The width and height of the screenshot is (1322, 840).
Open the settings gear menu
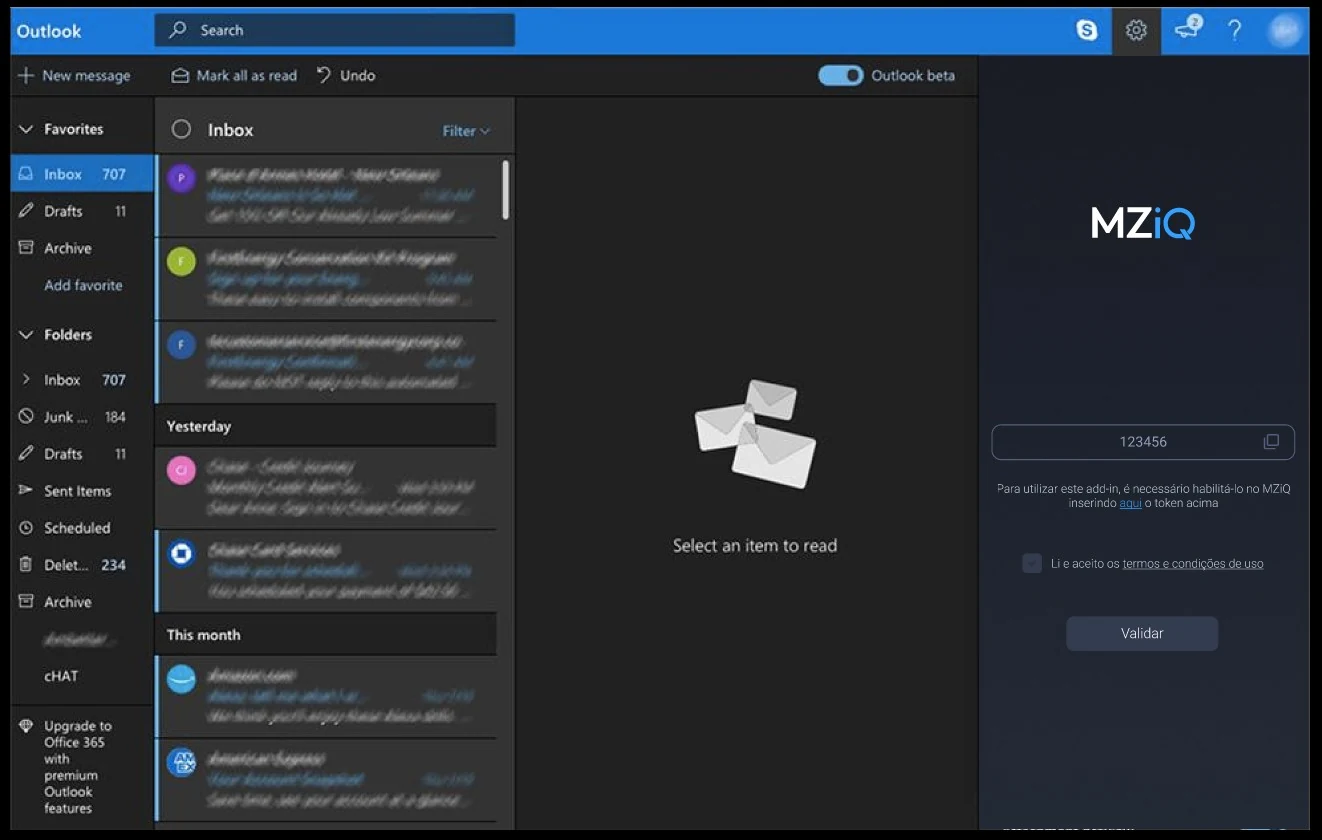(1136, 31)
